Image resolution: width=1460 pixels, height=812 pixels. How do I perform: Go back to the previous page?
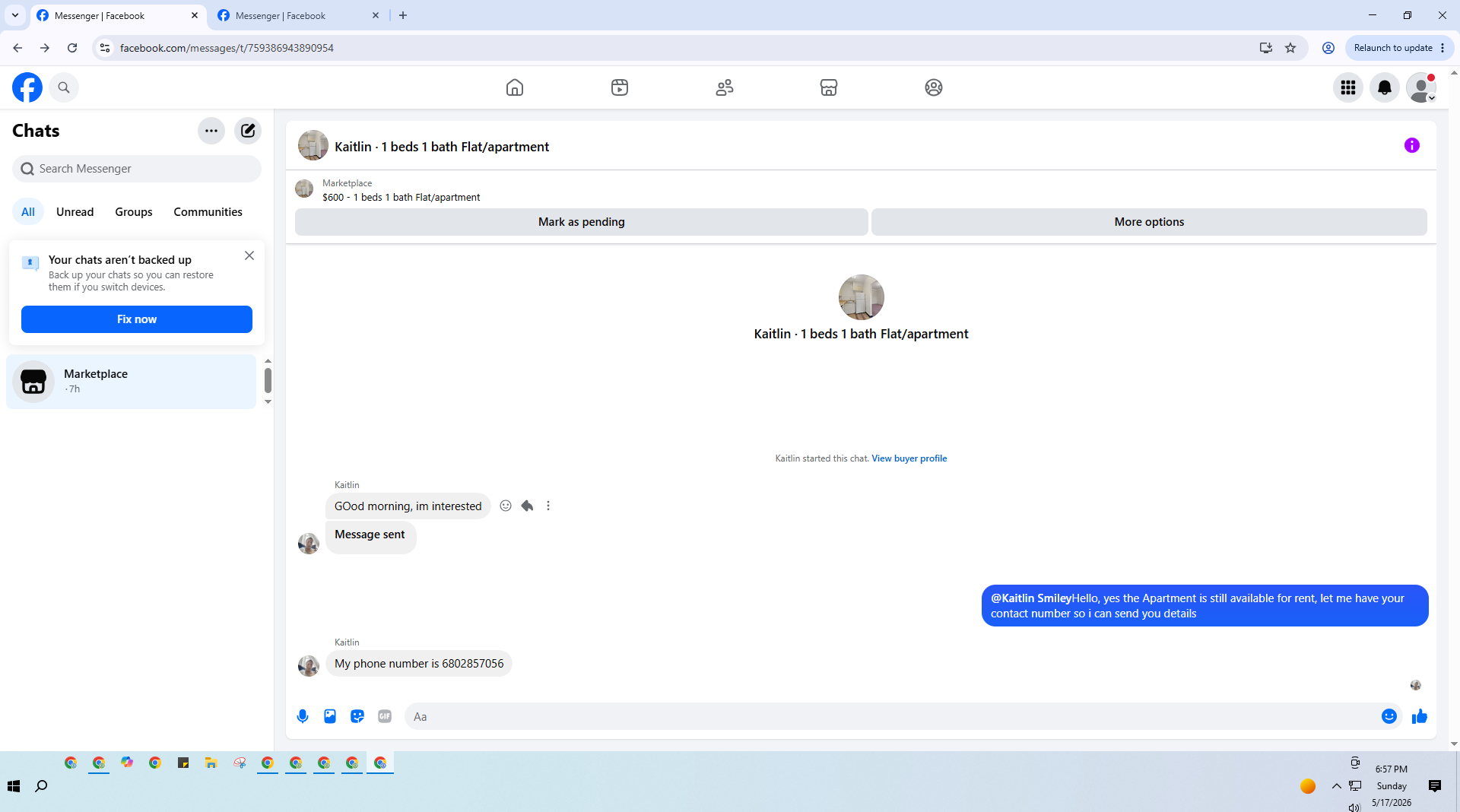[17, 48]
